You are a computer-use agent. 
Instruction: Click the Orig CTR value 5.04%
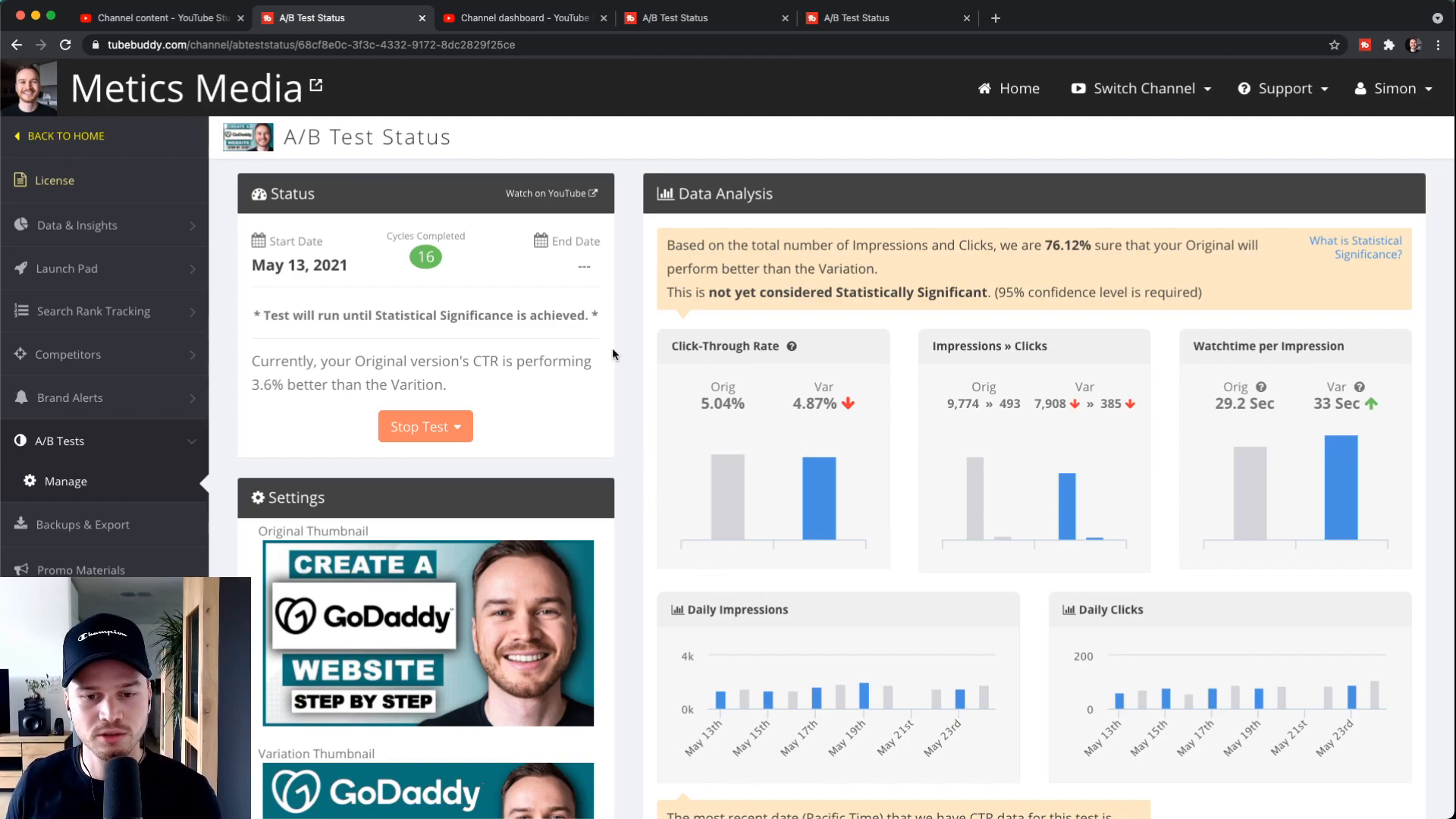pyautogui.click(x=723, y=403)
